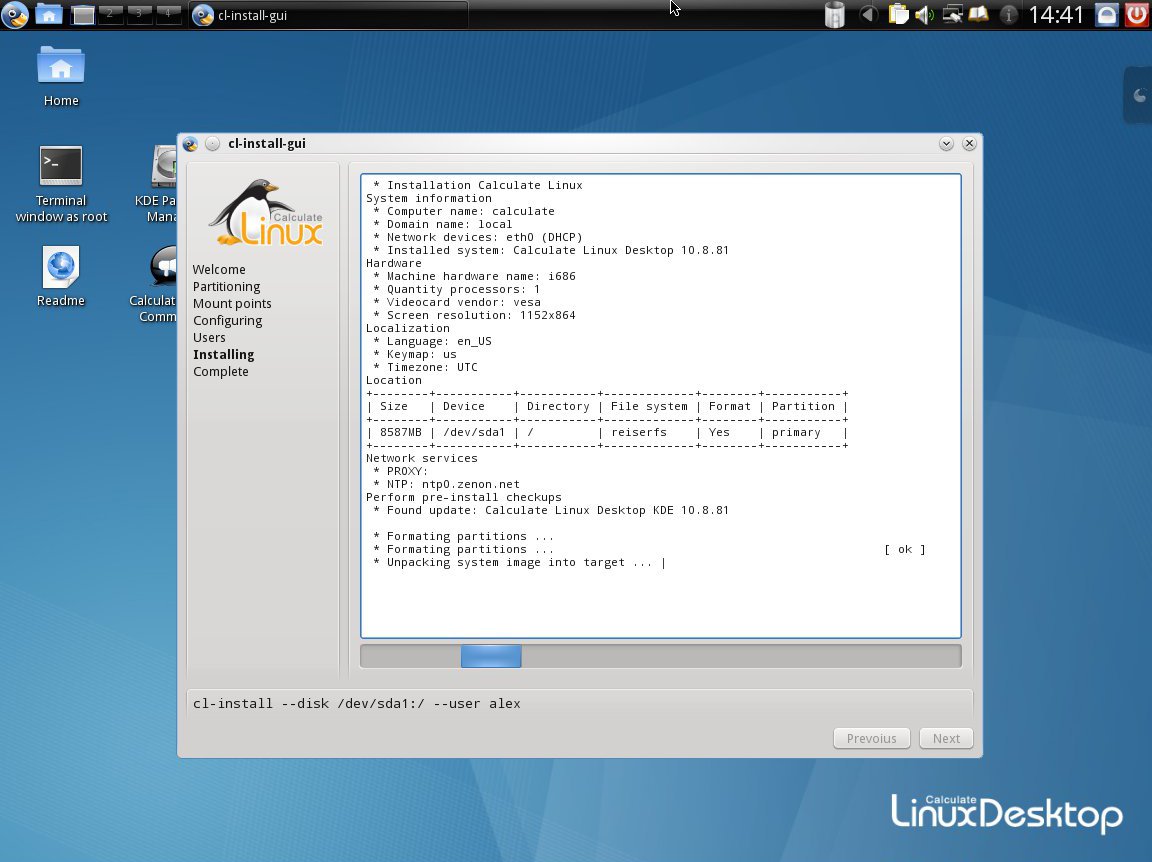
Task: Open the Home folder panel shortcut
Action: [48, 15]
